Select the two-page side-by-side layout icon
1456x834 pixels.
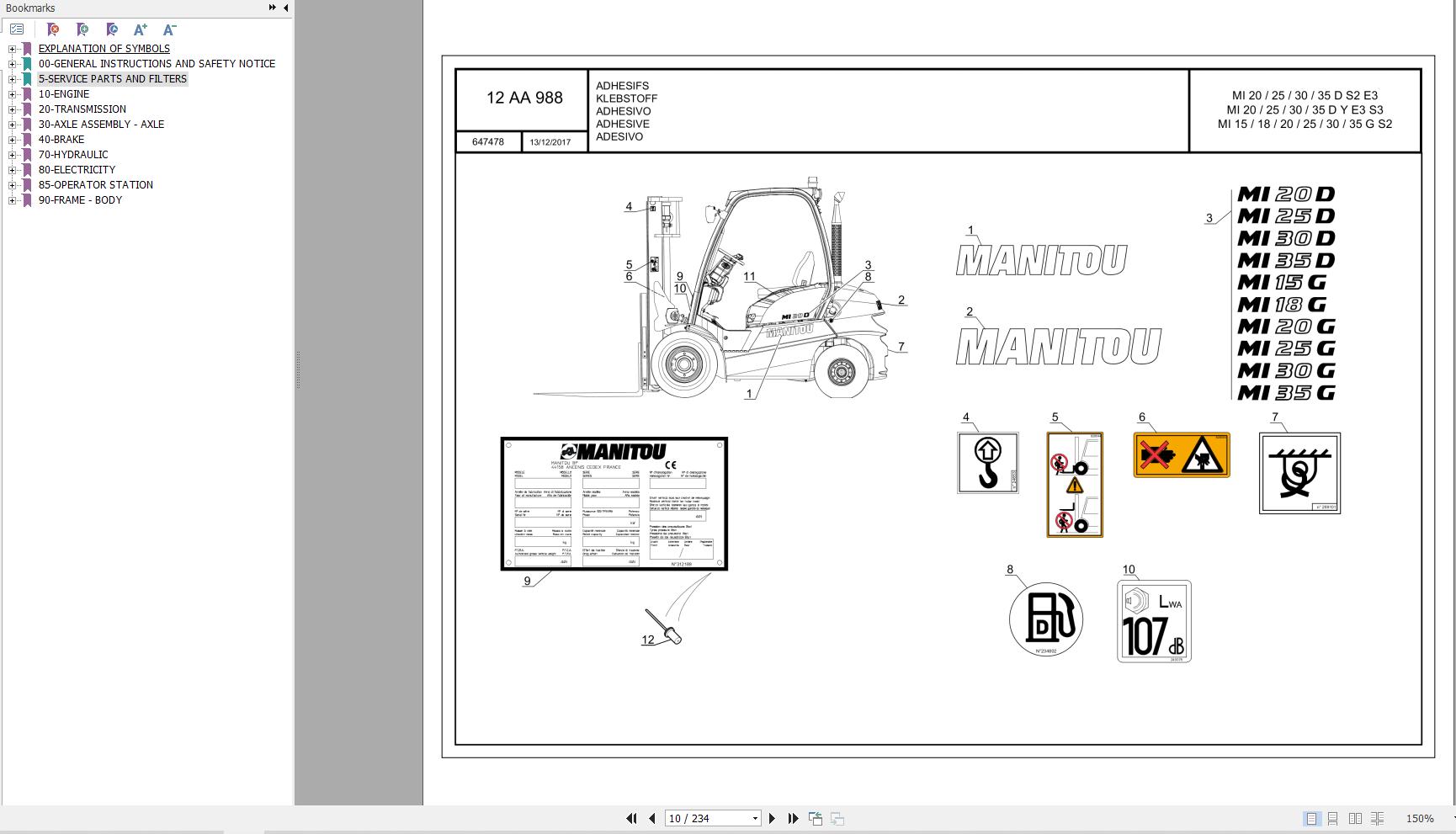(1356, 818)
